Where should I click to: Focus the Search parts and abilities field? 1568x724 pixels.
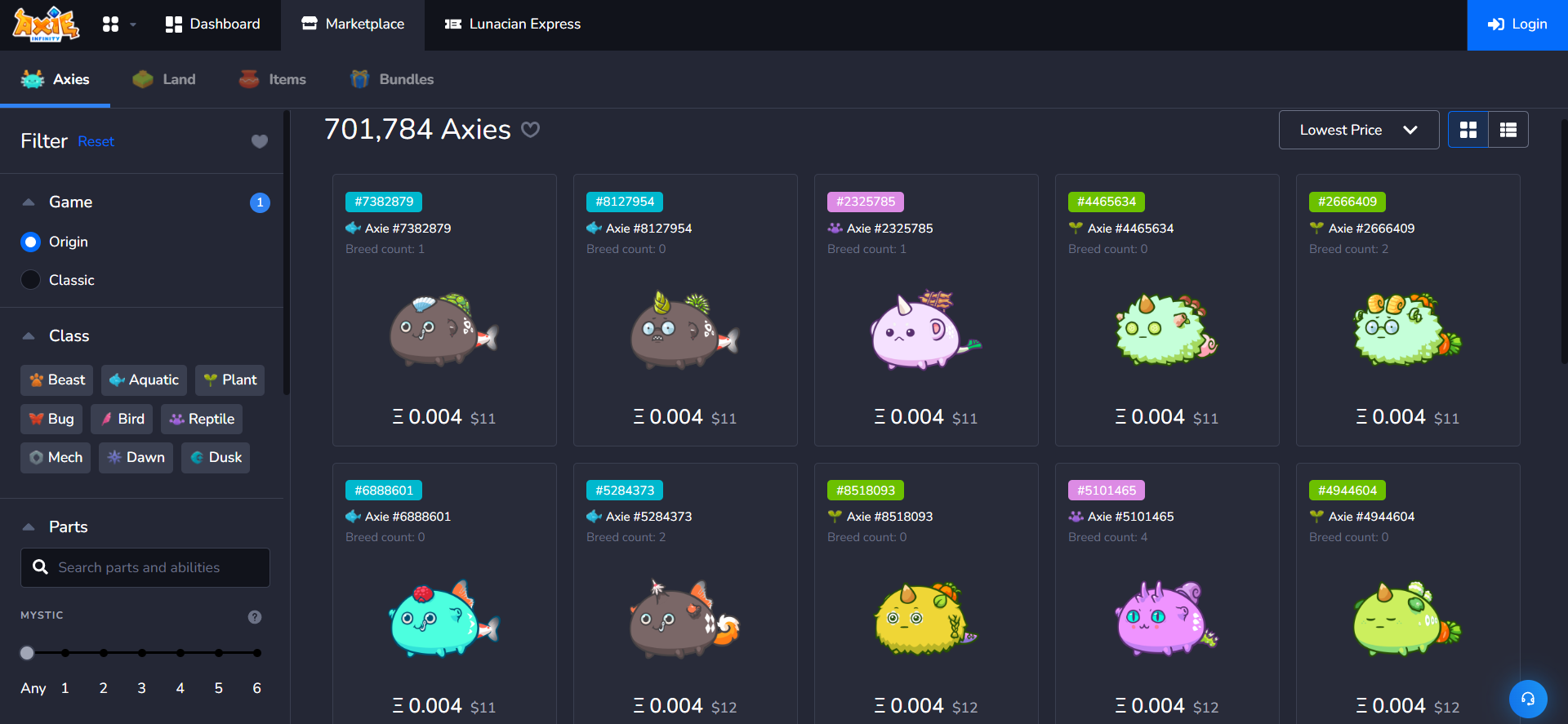point(145,567)
